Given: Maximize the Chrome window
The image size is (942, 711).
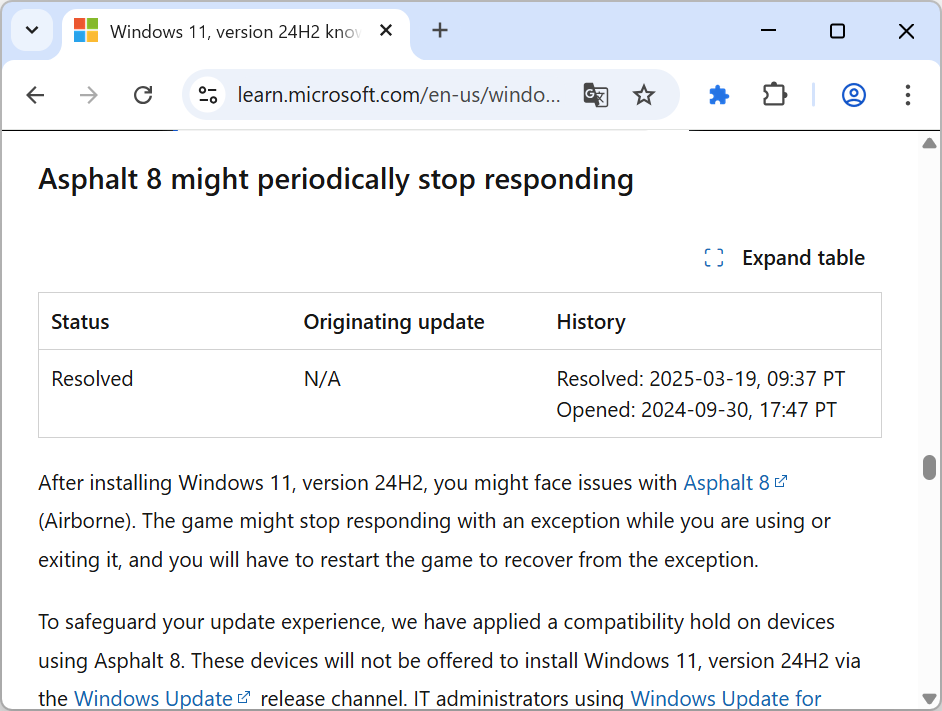Looking at the screenshot, I should (837, 30).
